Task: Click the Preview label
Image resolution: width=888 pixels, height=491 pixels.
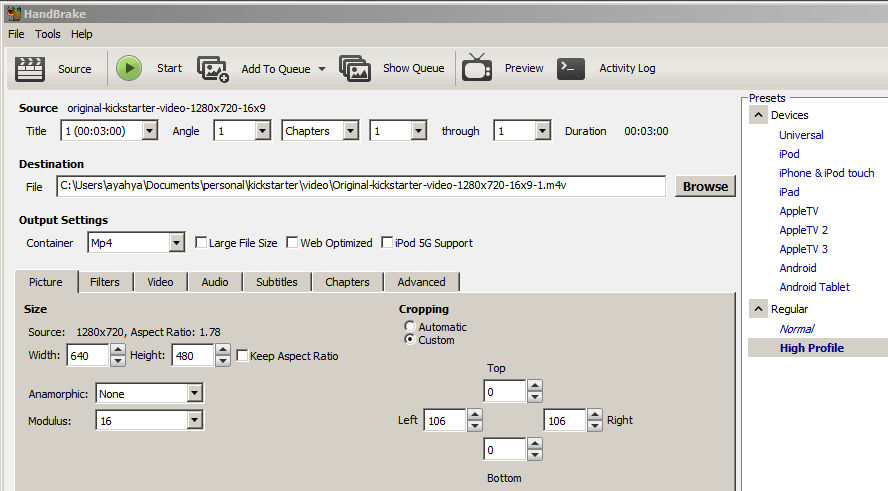Action: [524, 68]
